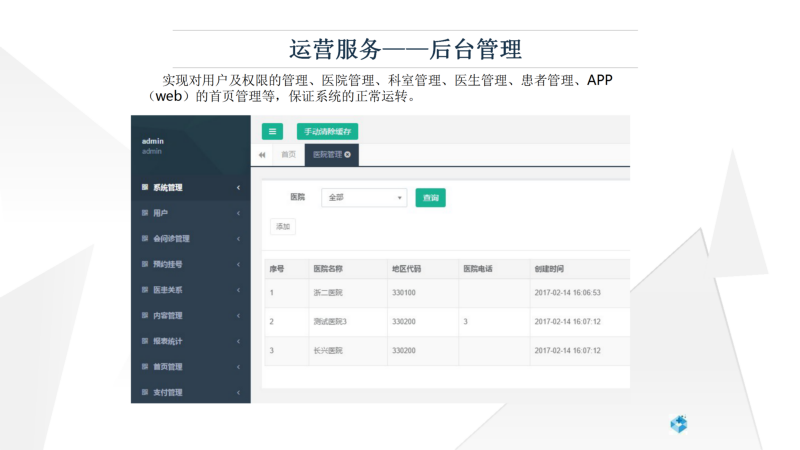Open the 用户 menu label
Viewport: 800px width, 450px height.
click(x=161, y=213)
